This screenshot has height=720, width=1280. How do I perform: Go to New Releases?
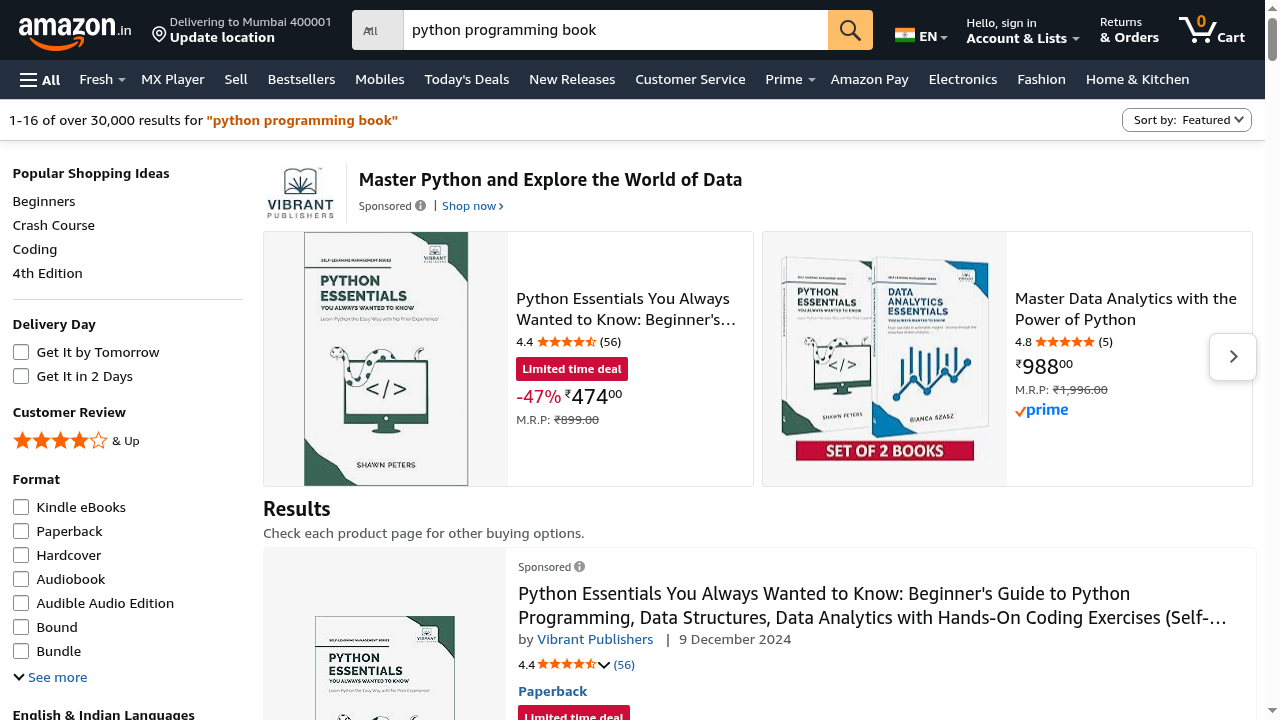[x=572, y=80]
